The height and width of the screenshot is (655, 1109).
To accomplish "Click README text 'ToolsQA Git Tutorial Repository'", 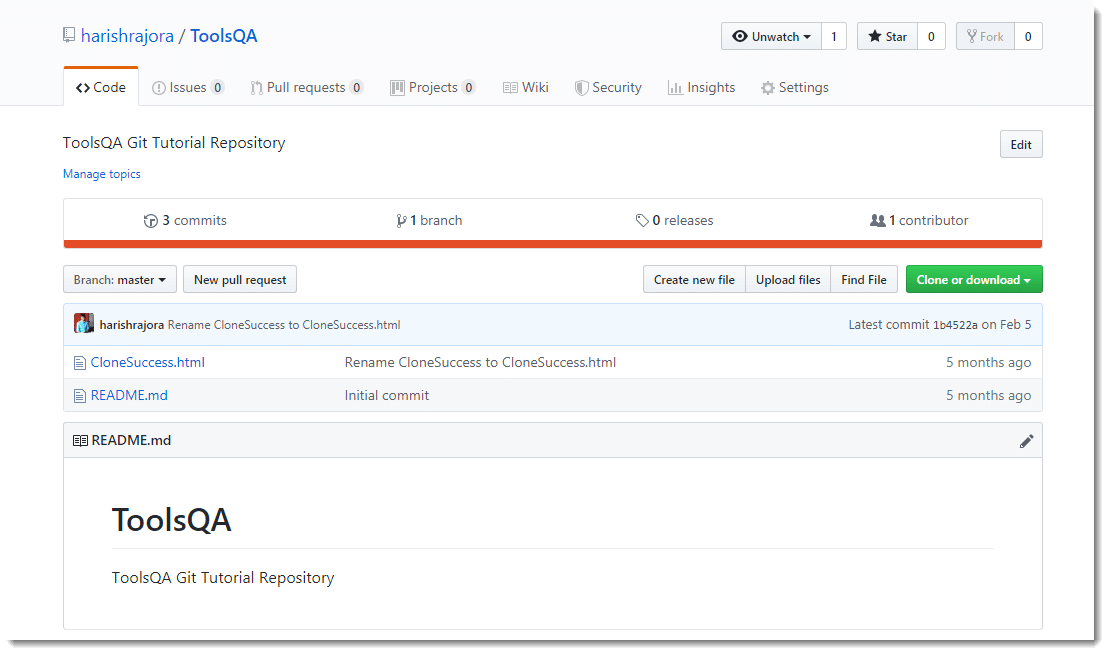I will coord(223,578).
